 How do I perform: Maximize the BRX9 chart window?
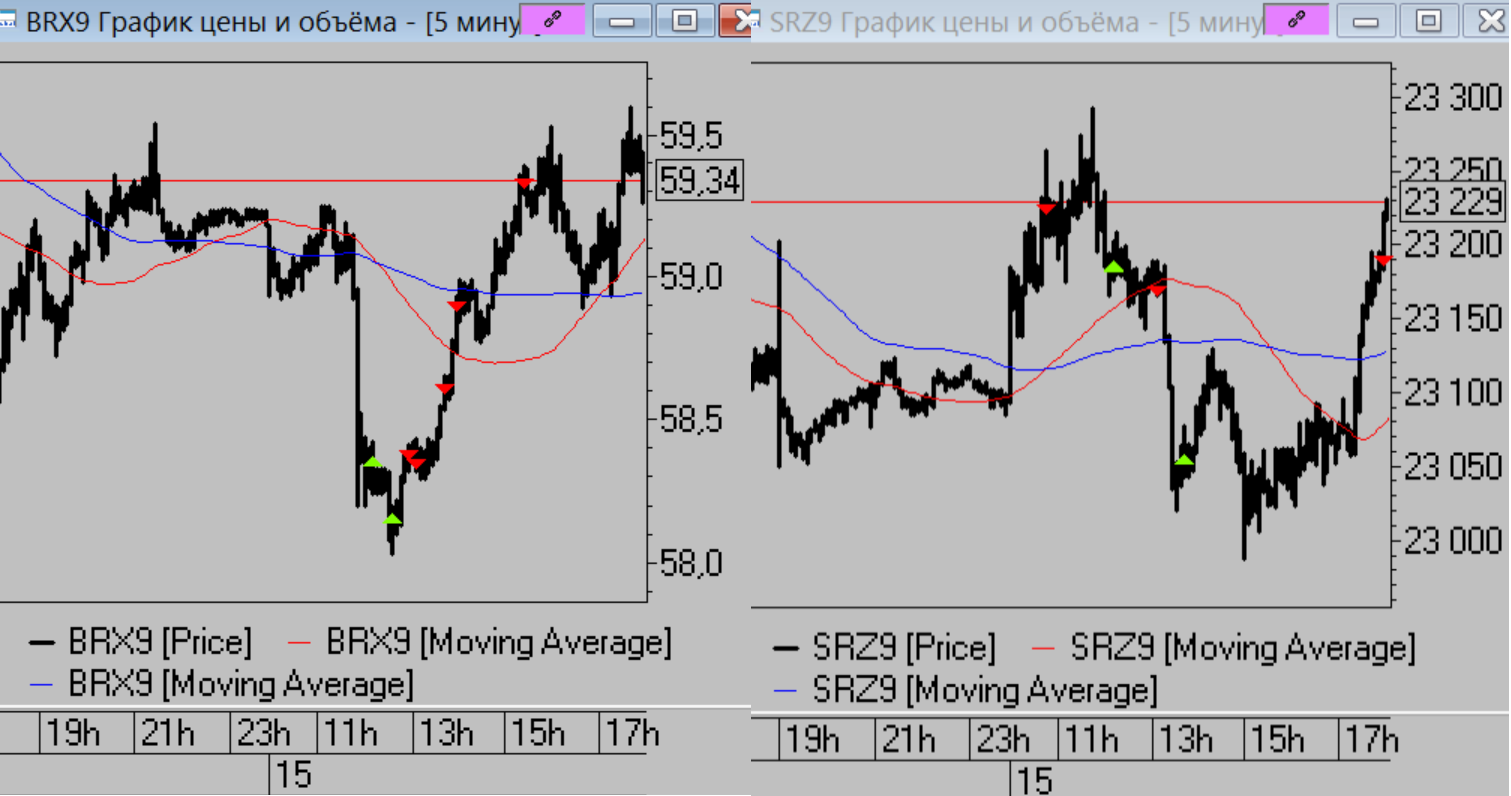(x=685, y=20)
